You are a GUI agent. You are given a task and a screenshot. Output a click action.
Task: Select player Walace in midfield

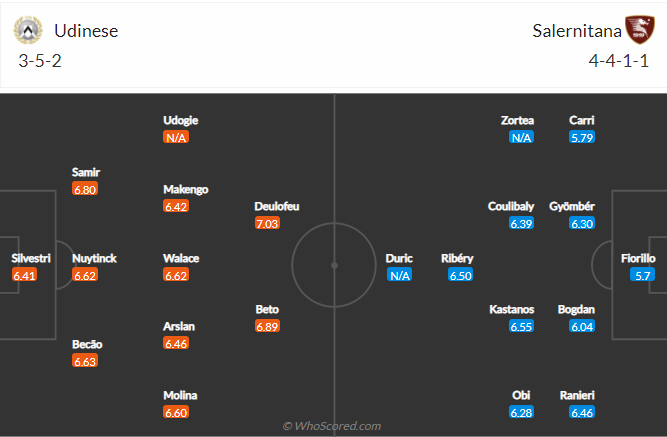click(x=181, y=258)
